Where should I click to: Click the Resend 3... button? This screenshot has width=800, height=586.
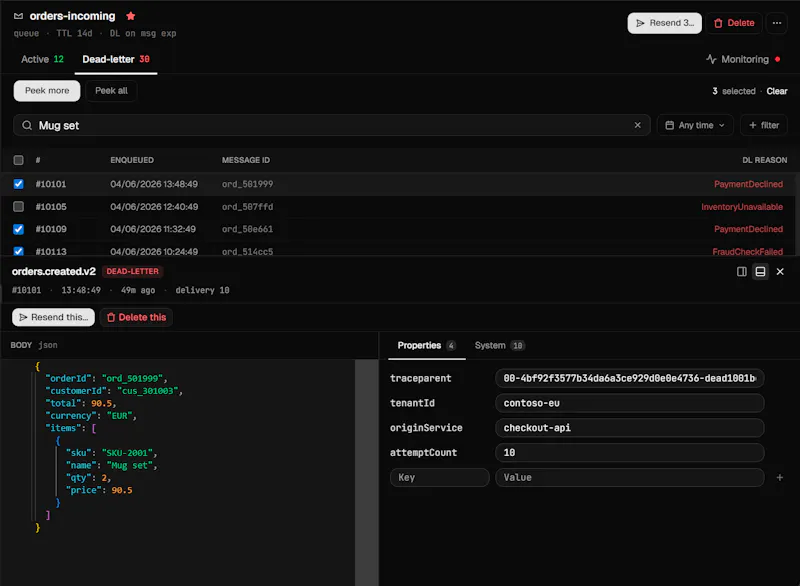664,23
